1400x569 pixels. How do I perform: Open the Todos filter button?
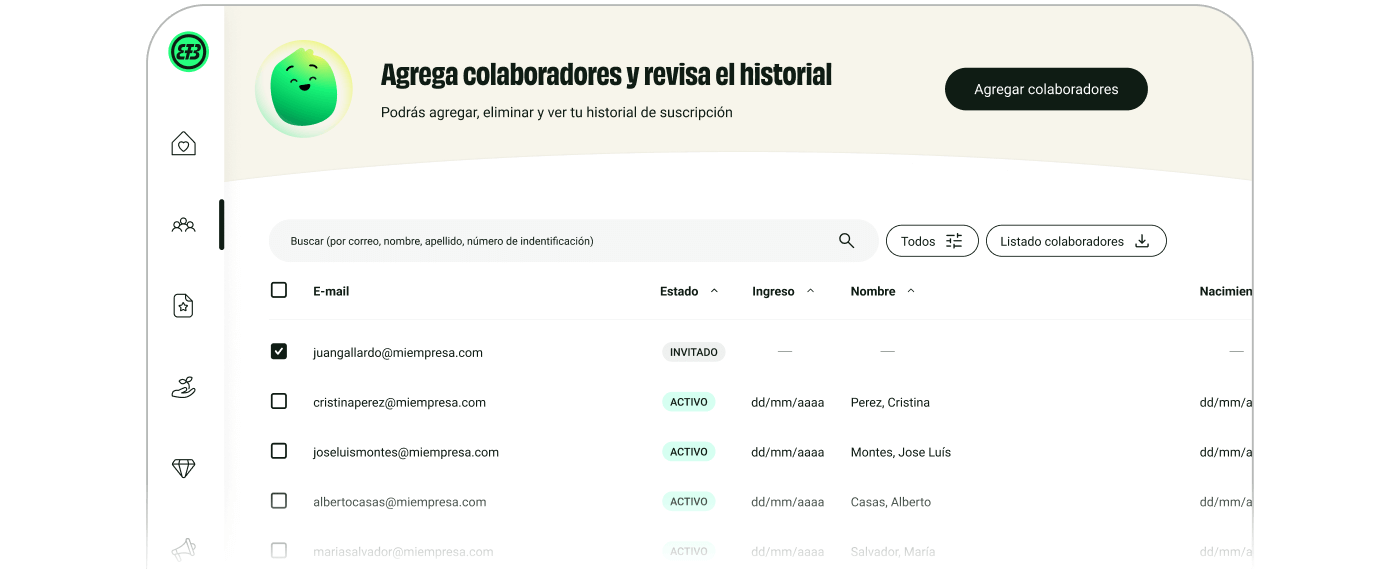(931, 241)
